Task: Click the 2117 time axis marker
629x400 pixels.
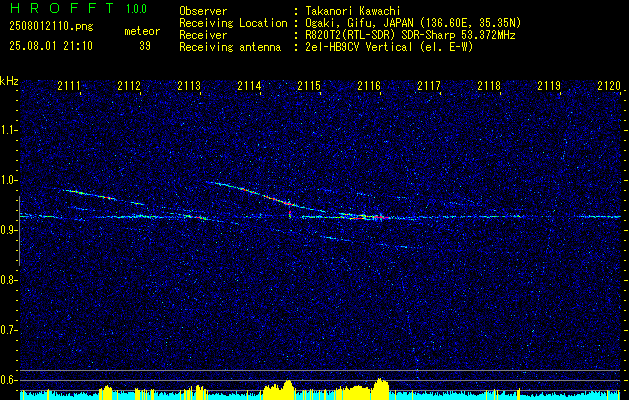Action: pos(429,86)
